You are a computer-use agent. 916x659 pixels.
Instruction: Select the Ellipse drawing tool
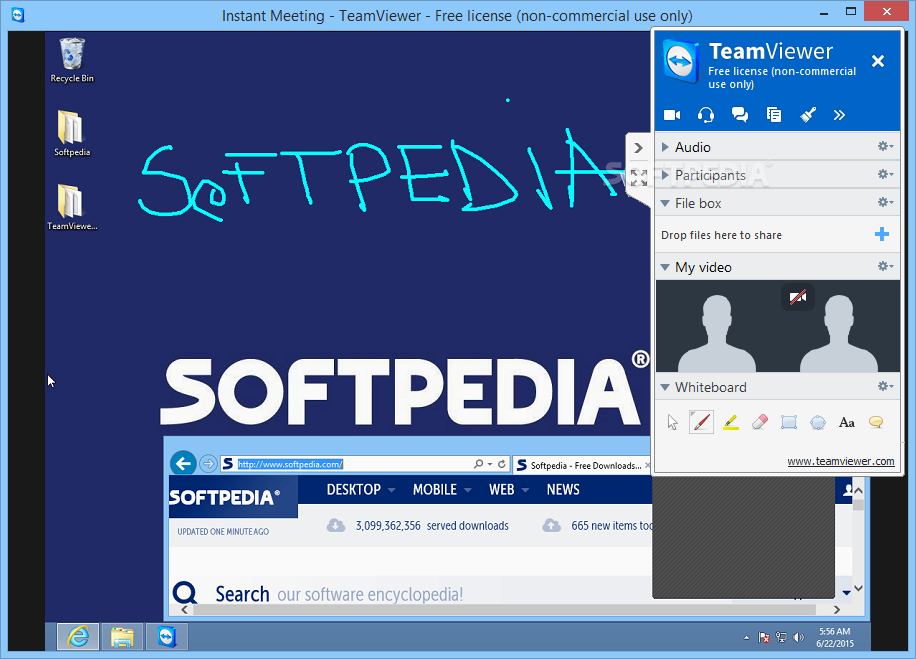point(818,422)
